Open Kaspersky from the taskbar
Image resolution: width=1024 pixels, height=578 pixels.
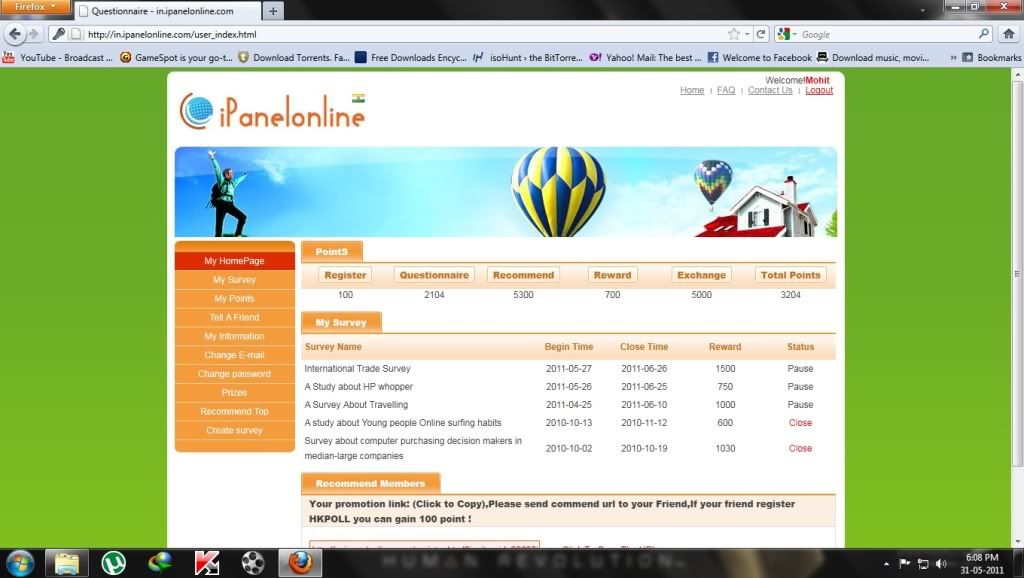tap(207, 563)
